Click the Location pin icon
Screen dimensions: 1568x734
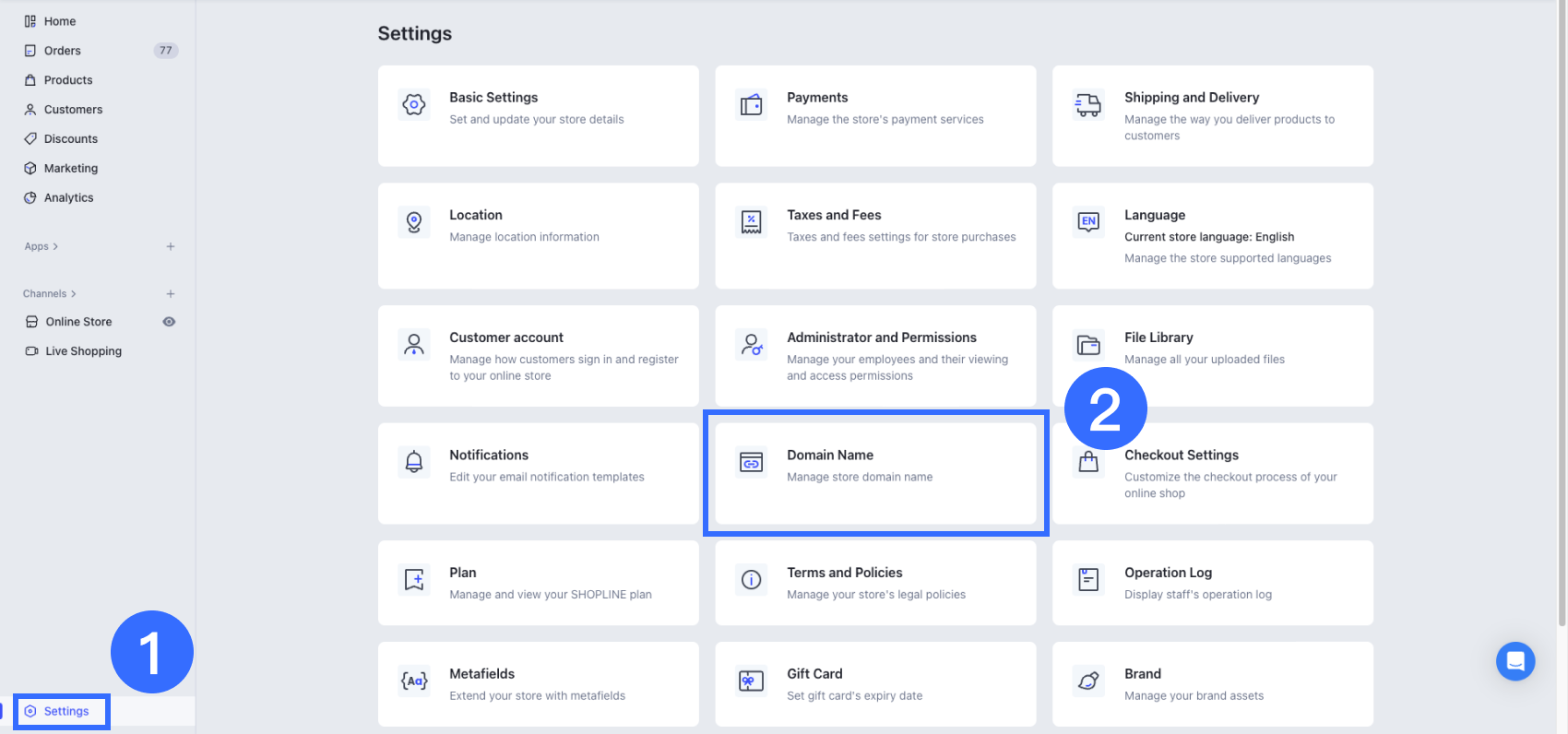click(x=414, y=222)
